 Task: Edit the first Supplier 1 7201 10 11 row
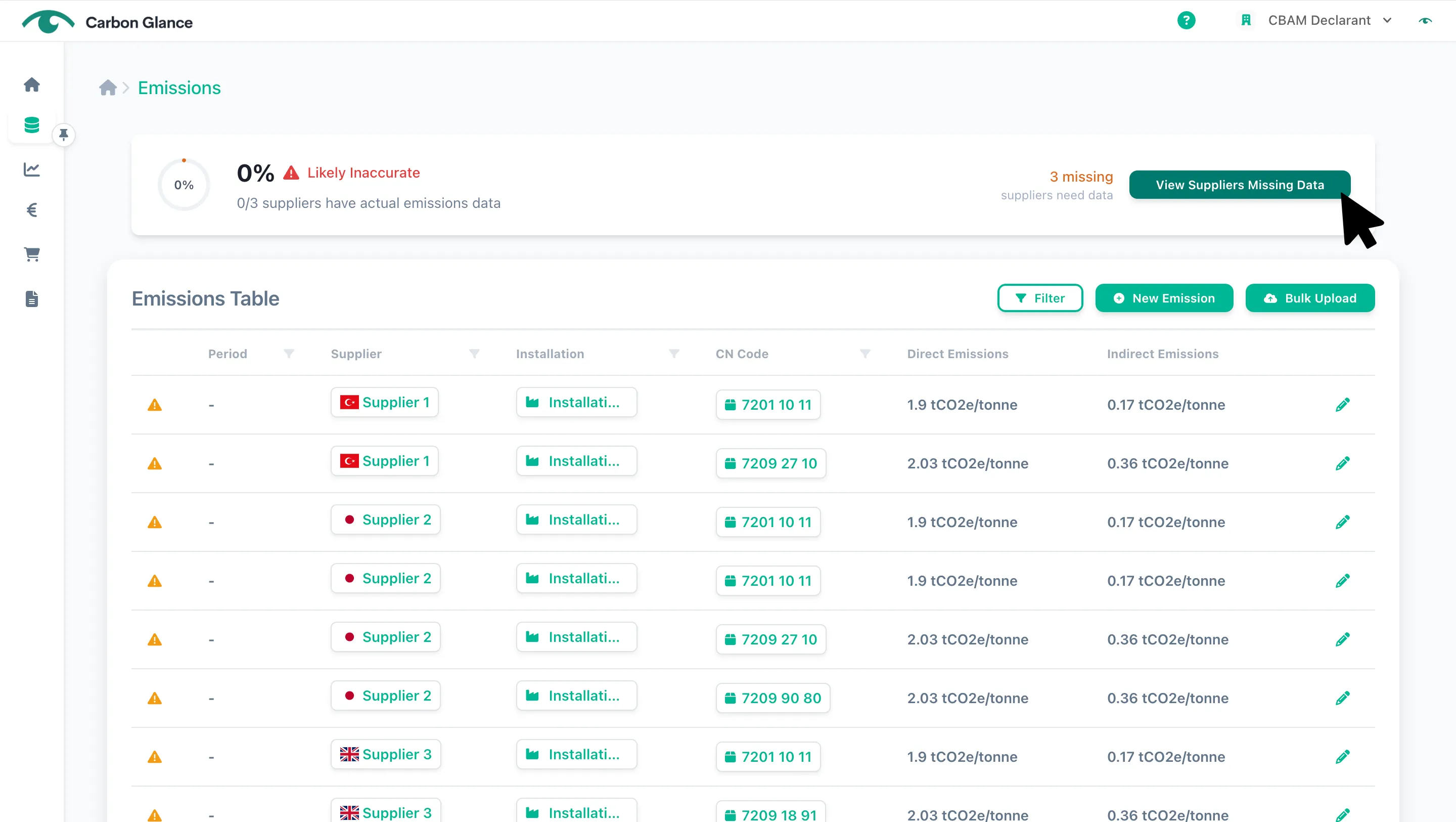1343,405
